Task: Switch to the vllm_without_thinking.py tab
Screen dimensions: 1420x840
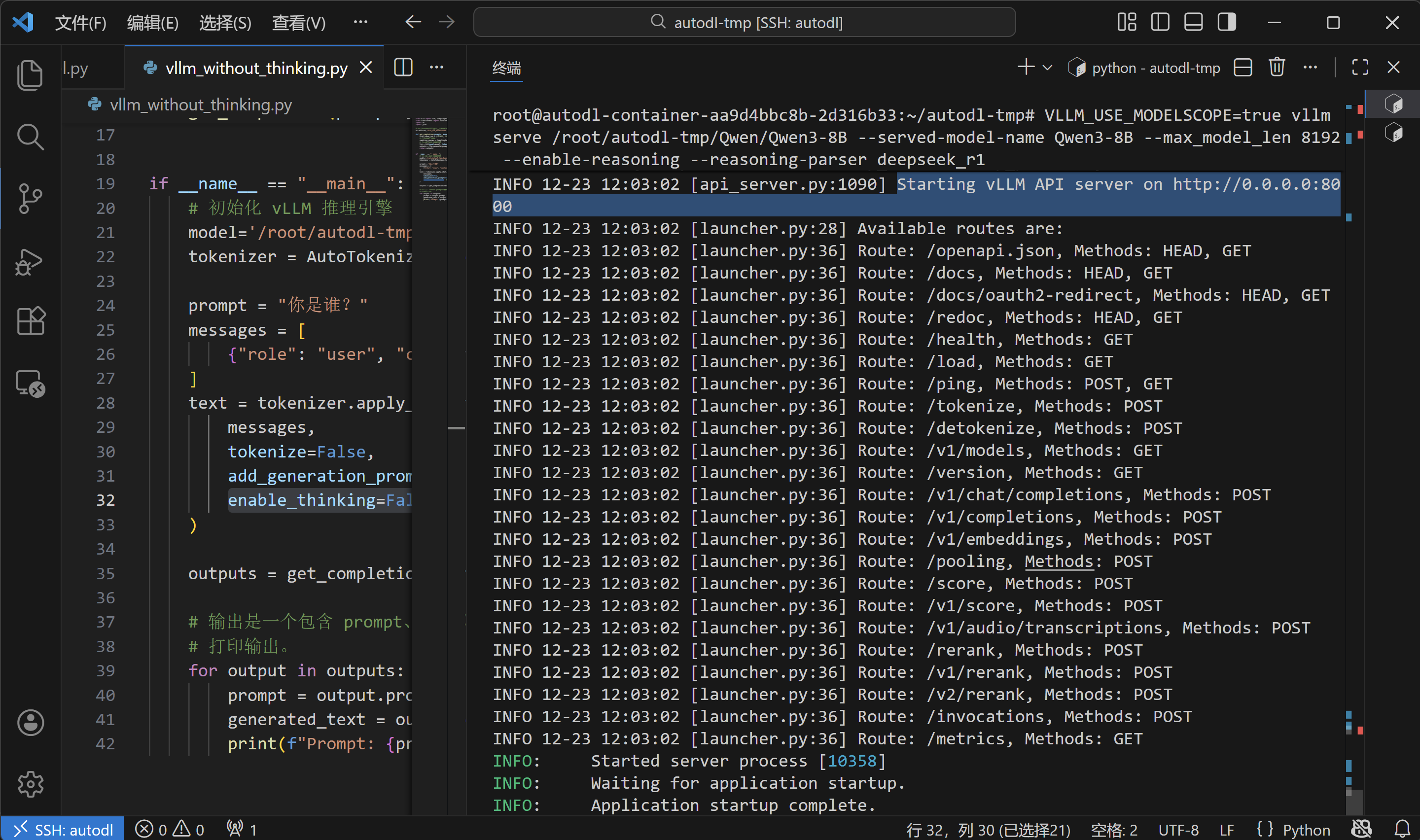Action: 256,68
